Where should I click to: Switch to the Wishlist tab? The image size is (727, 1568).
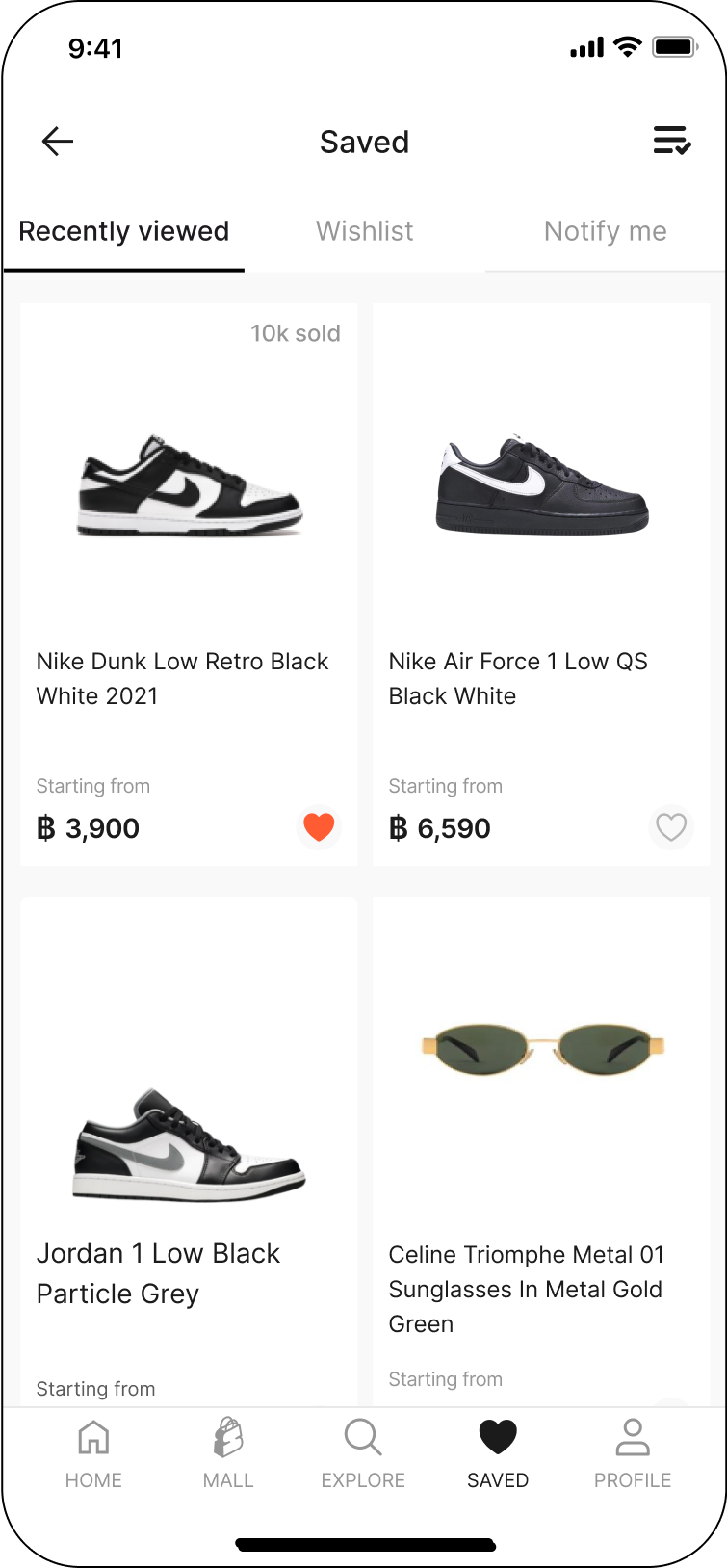(x=364, y=231)
